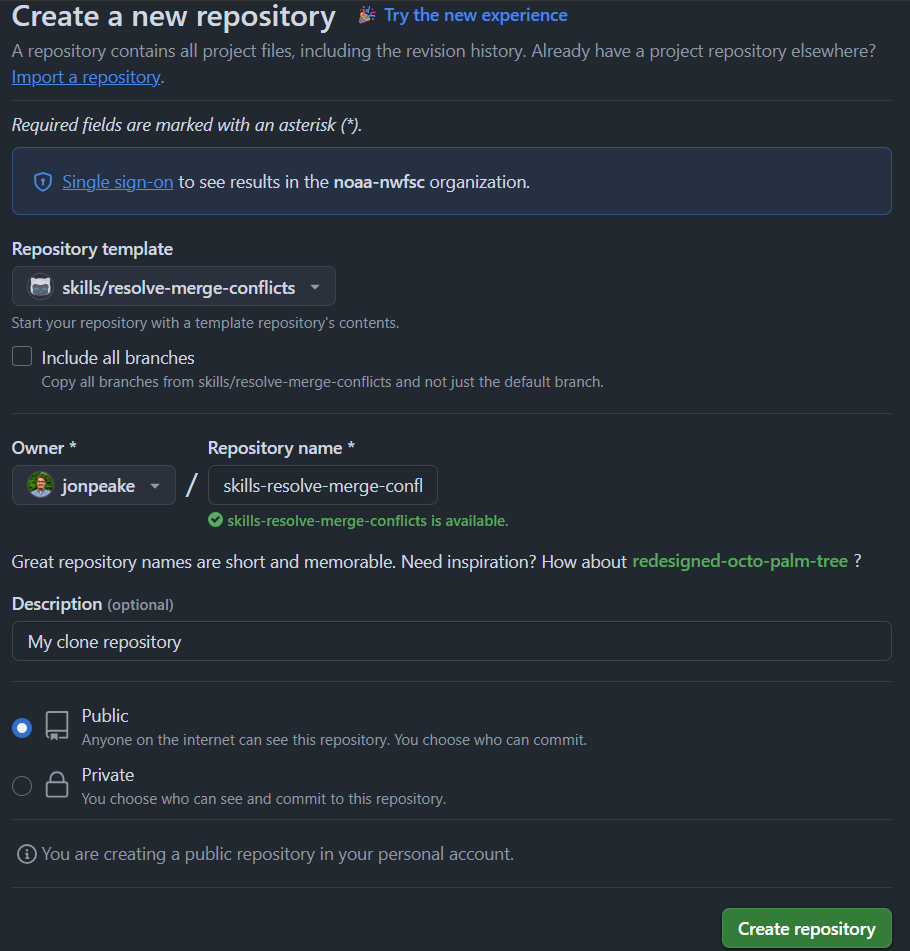
Task: Click the Octocat avatar in template selector
Action: (x=41, y=286)
